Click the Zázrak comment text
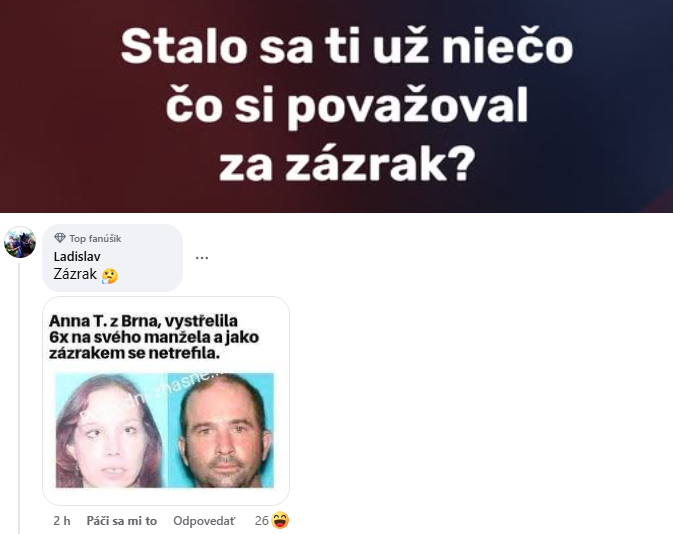The image size is (673, 534). coord(75,274)
